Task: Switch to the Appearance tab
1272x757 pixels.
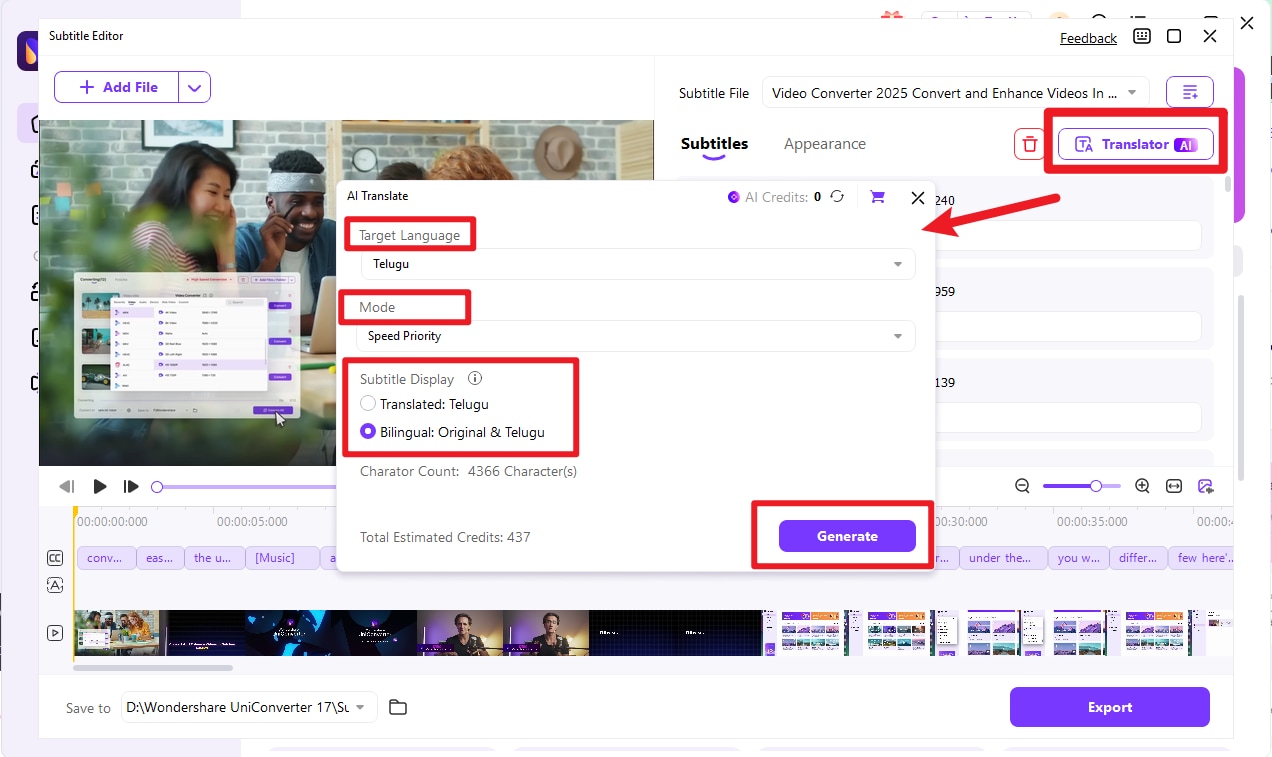Action: point(825,143)
